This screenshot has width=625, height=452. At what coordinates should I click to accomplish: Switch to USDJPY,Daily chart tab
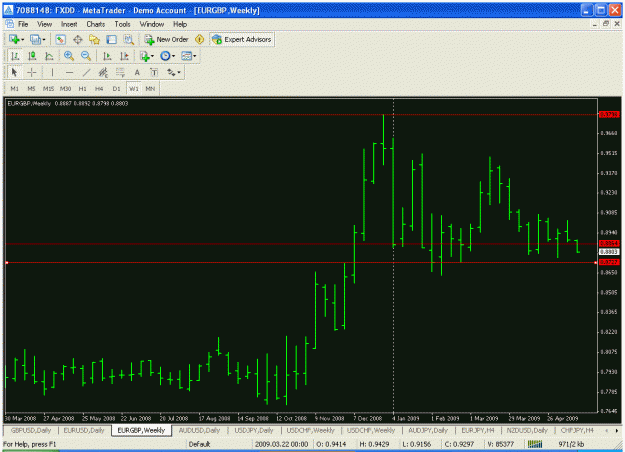click(x=254, y=430)
